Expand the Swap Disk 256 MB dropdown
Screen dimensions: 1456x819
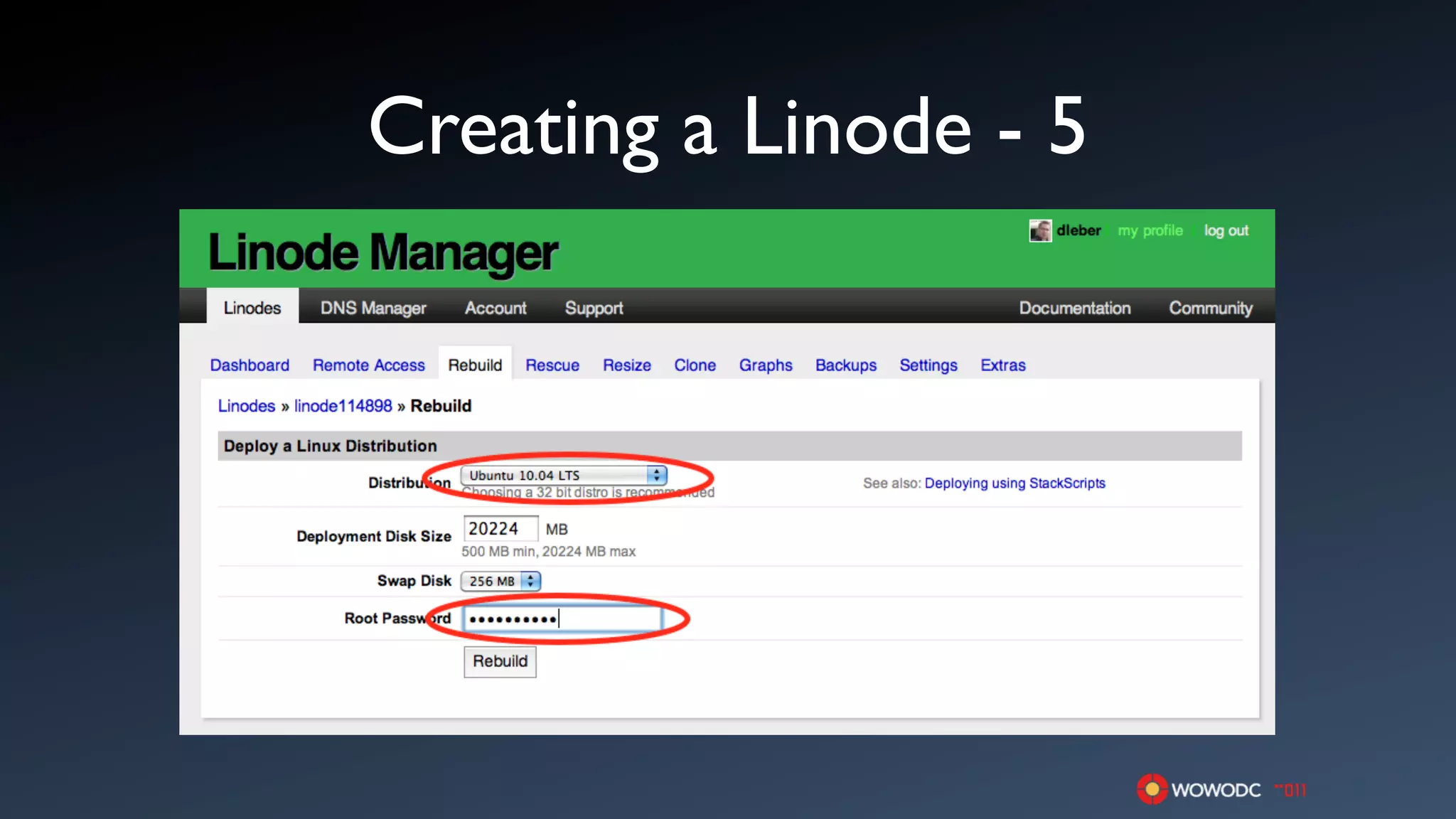[500, 581]
